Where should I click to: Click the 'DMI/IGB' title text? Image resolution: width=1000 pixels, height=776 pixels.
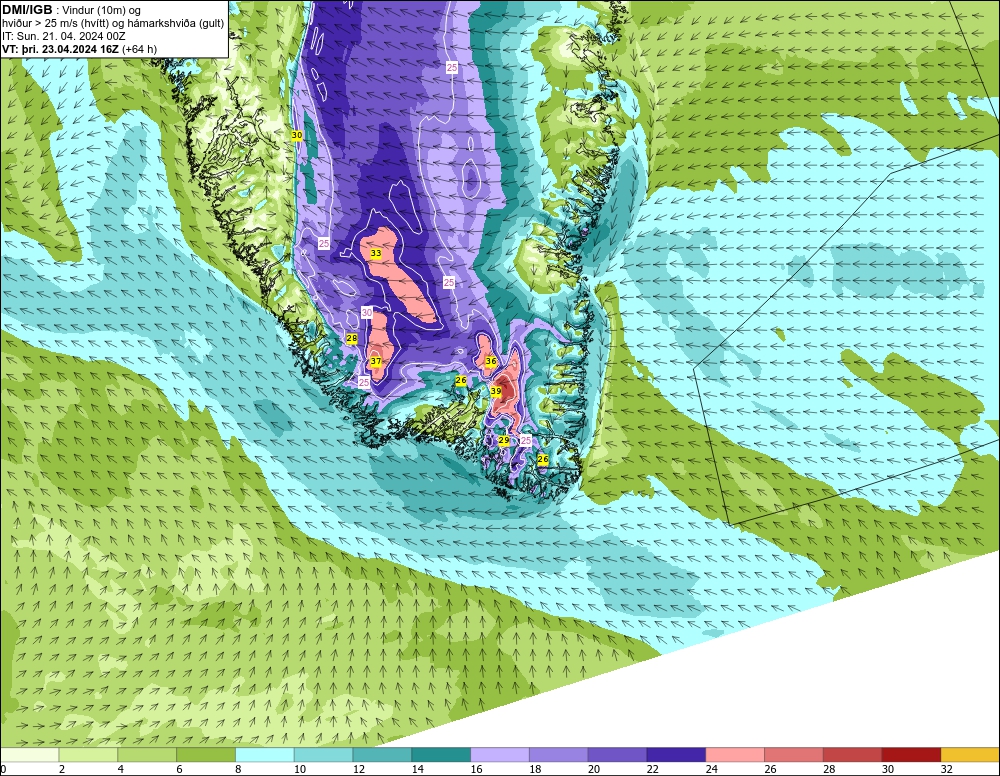click(27, 10)
